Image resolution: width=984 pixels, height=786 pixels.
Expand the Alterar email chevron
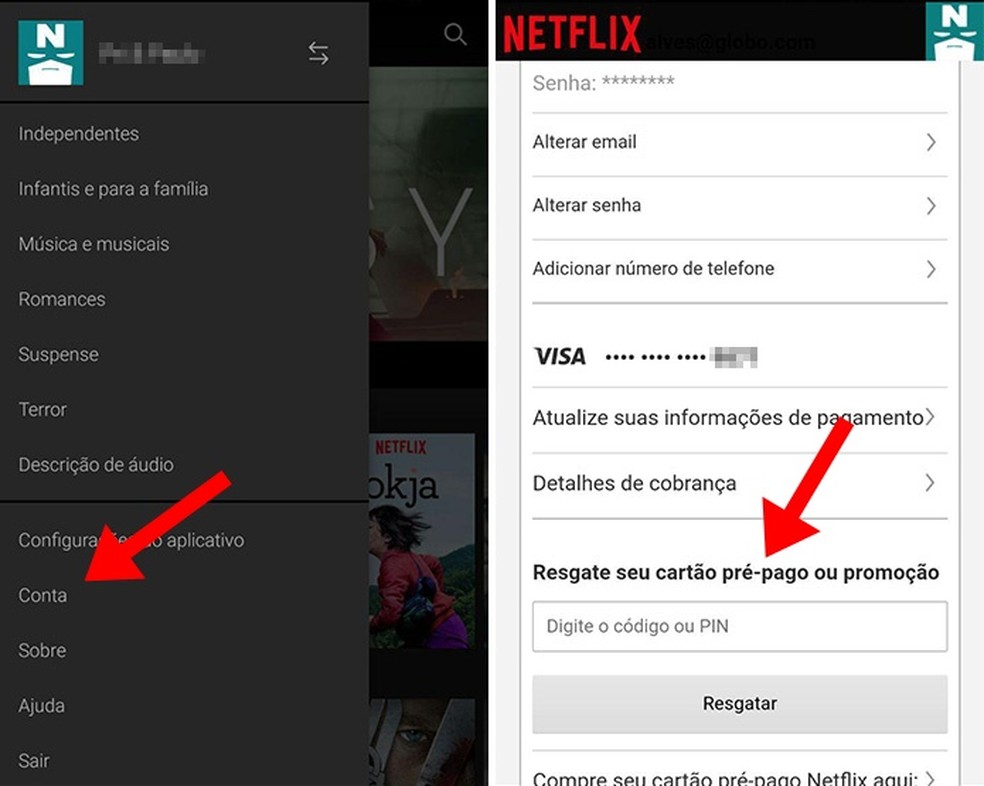click(931, 143)
